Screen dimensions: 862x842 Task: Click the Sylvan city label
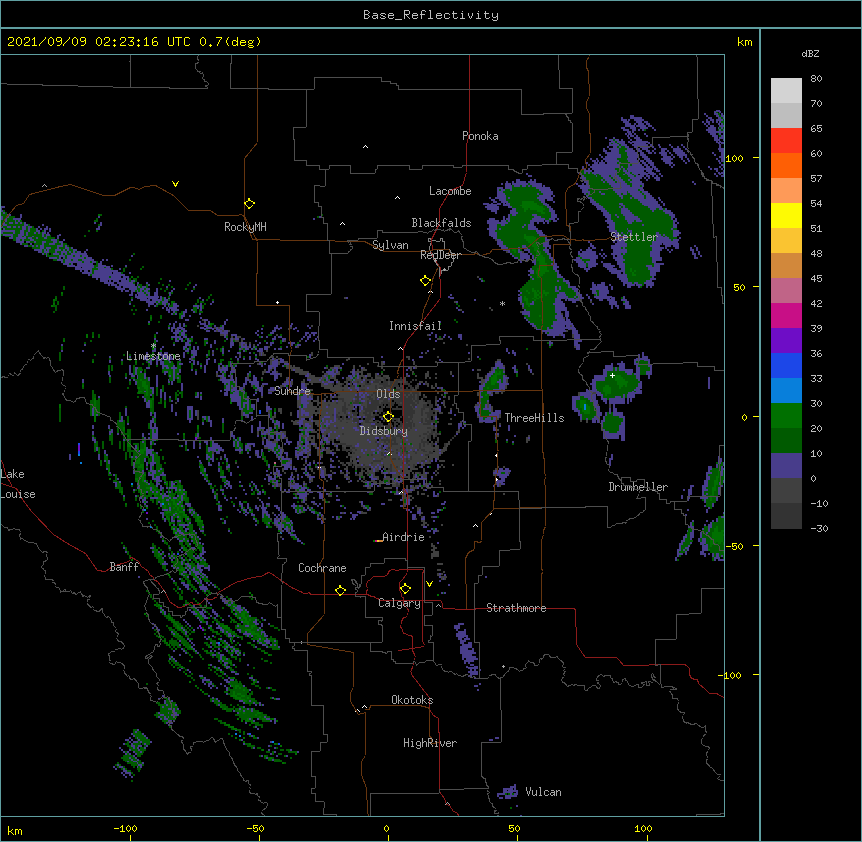coord(390,245)
